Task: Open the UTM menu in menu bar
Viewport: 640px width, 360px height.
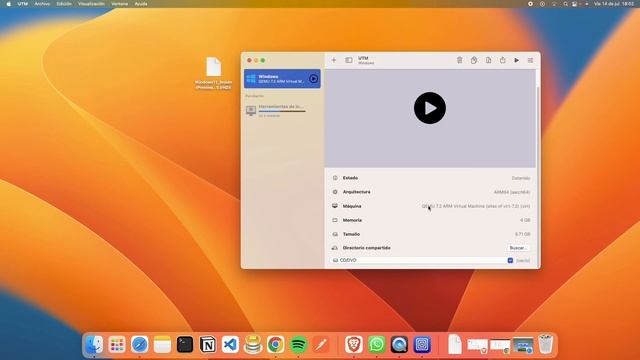Action: coord(22,4)
